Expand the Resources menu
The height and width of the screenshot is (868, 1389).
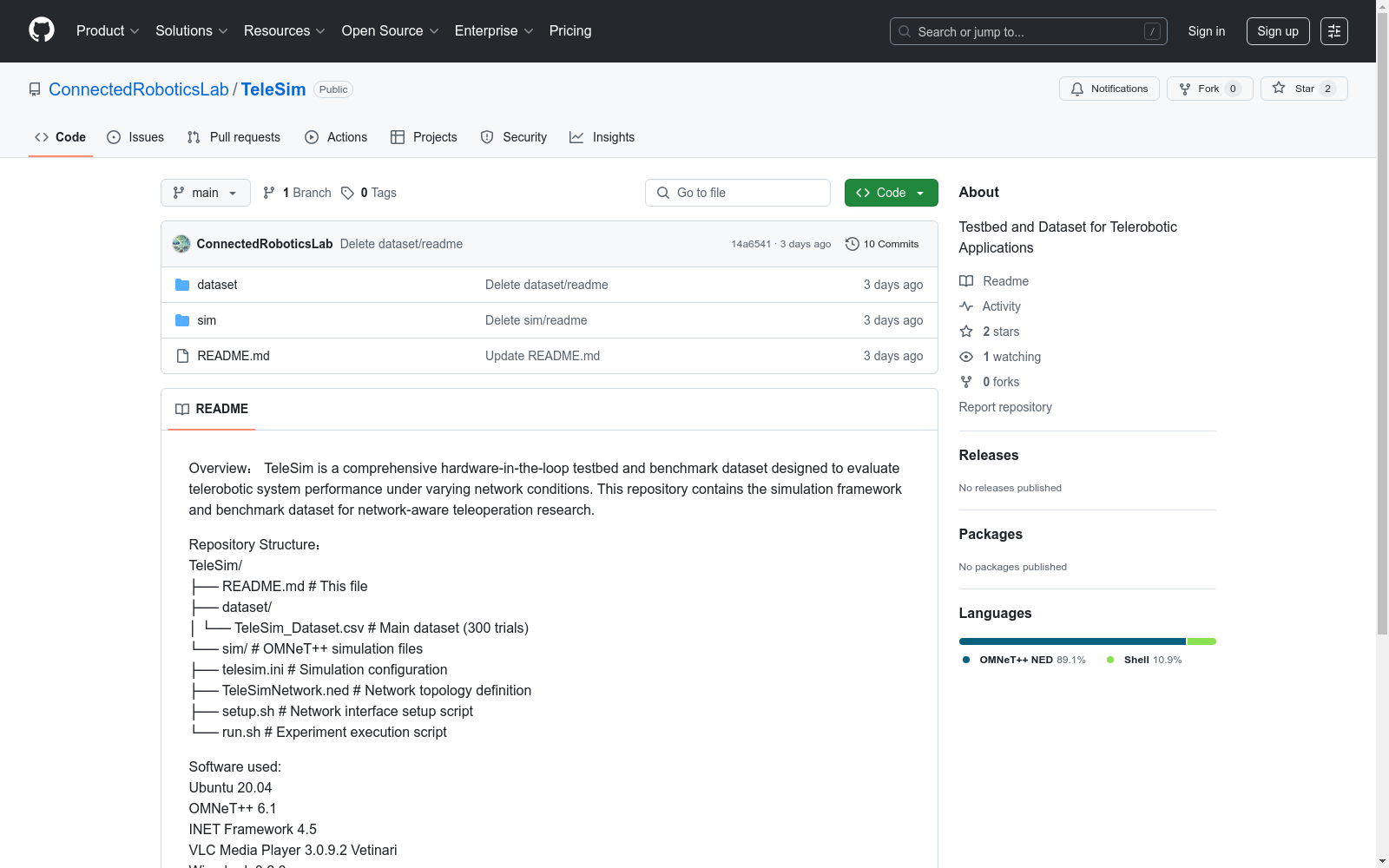(x=285, y=31)
